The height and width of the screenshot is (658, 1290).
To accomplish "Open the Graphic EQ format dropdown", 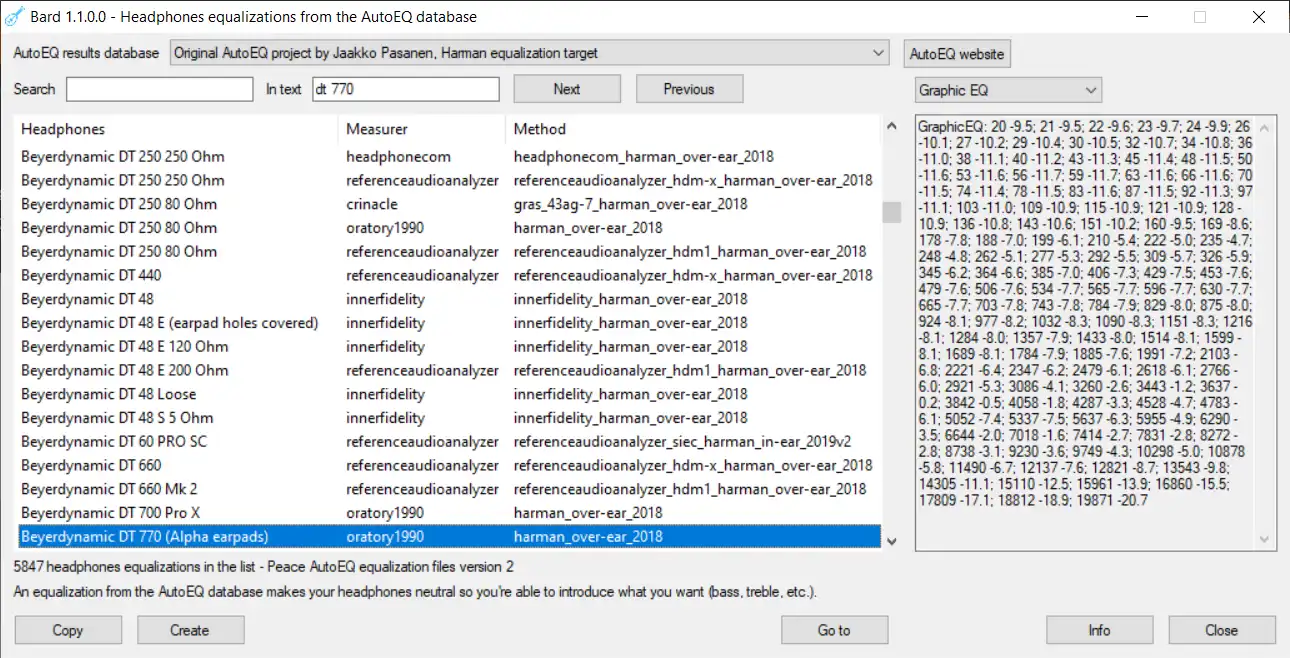I will 1008,90.
